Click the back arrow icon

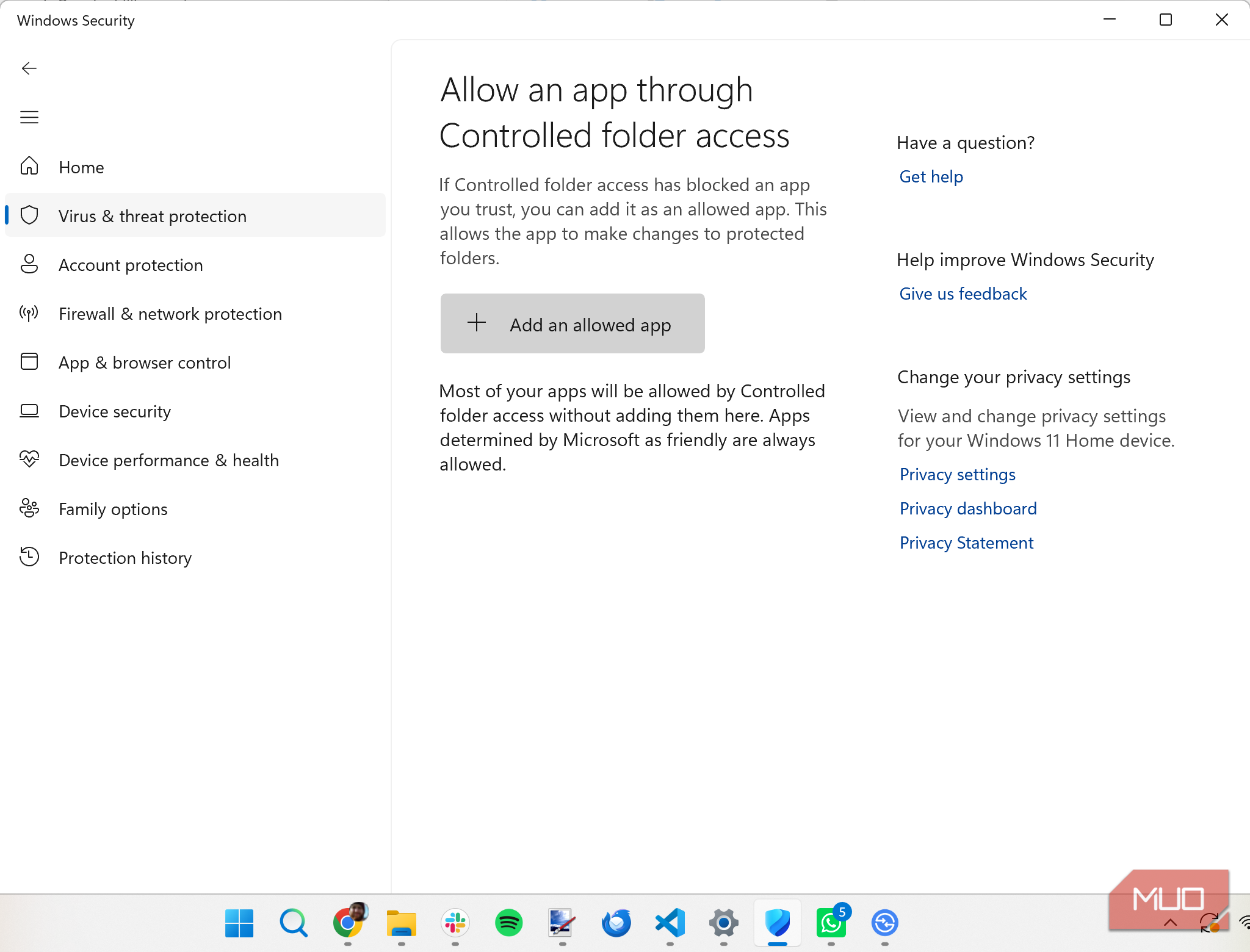29,68
